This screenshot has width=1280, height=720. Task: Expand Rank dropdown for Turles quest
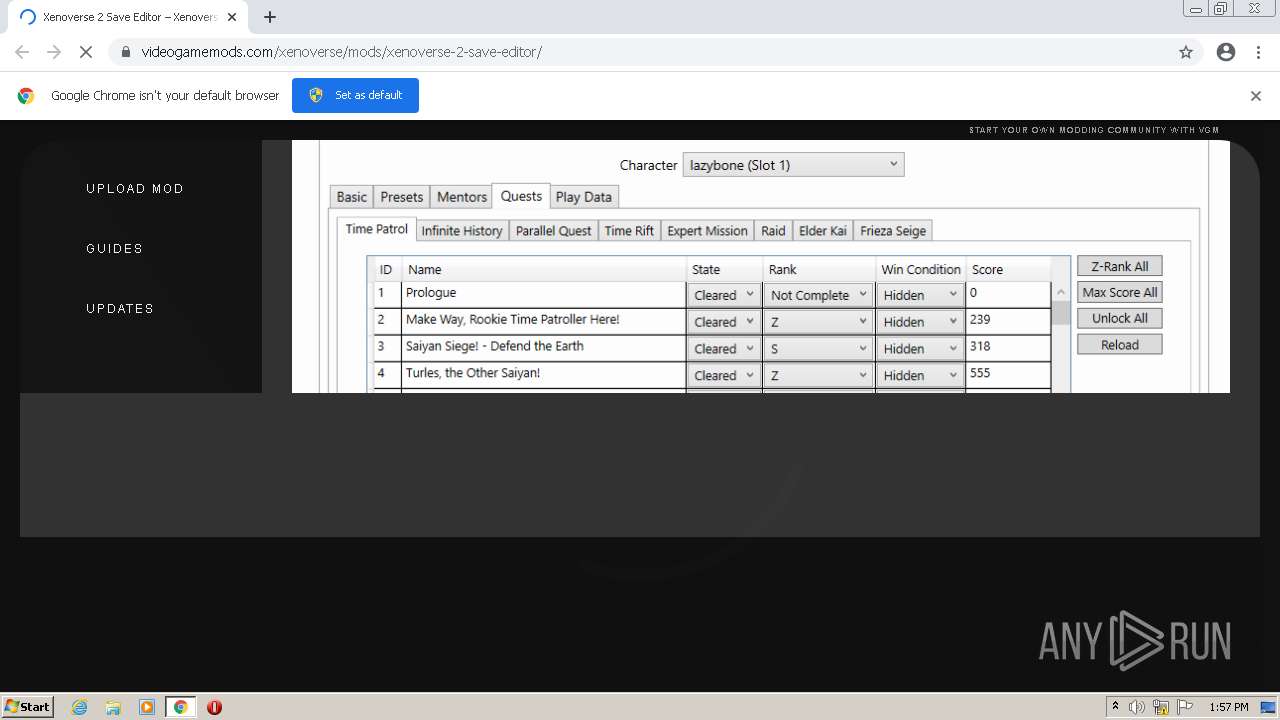coord(818,376)
